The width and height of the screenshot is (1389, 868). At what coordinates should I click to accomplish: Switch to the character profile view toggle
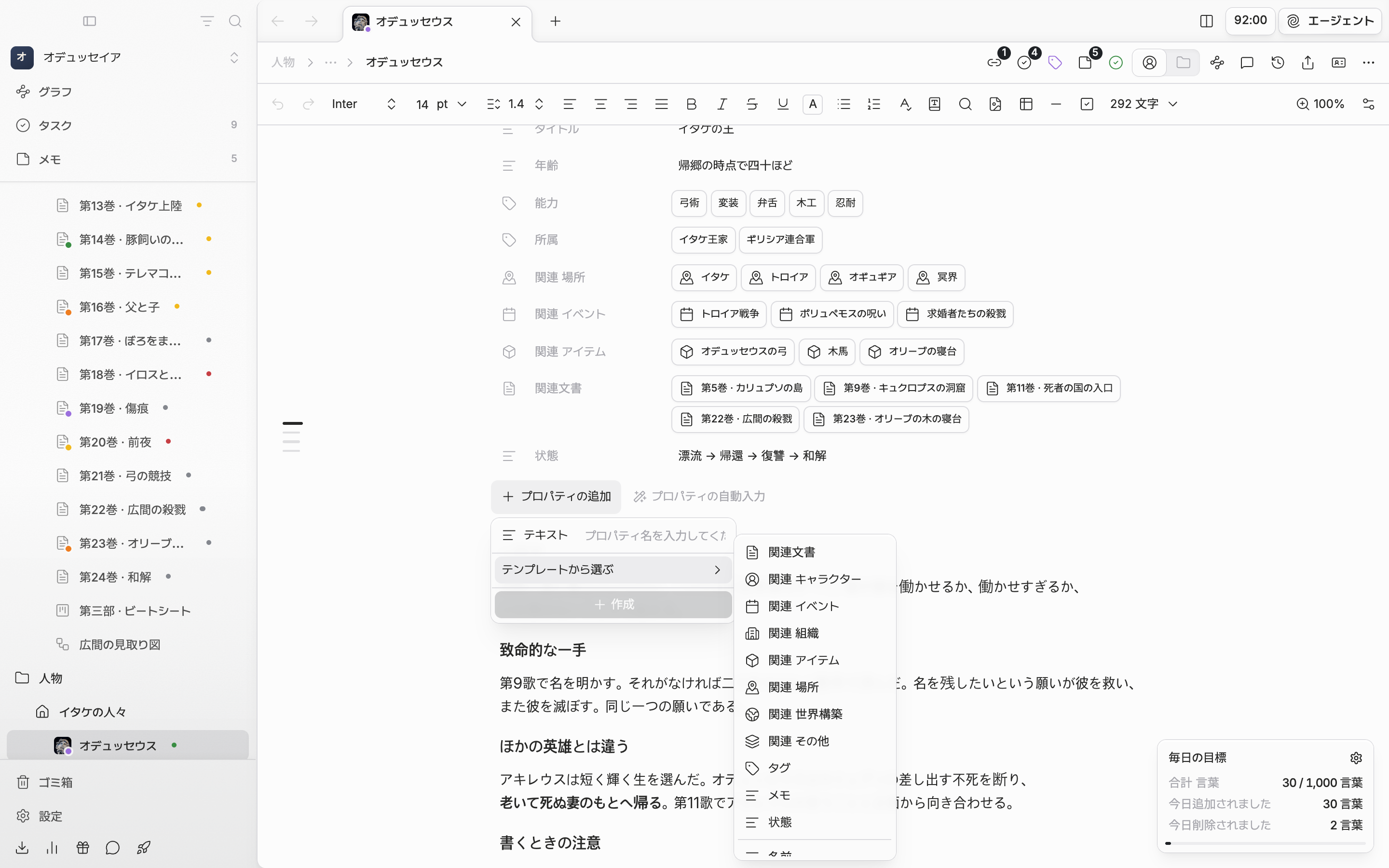pyautogui.click(x=1149, y=63)
